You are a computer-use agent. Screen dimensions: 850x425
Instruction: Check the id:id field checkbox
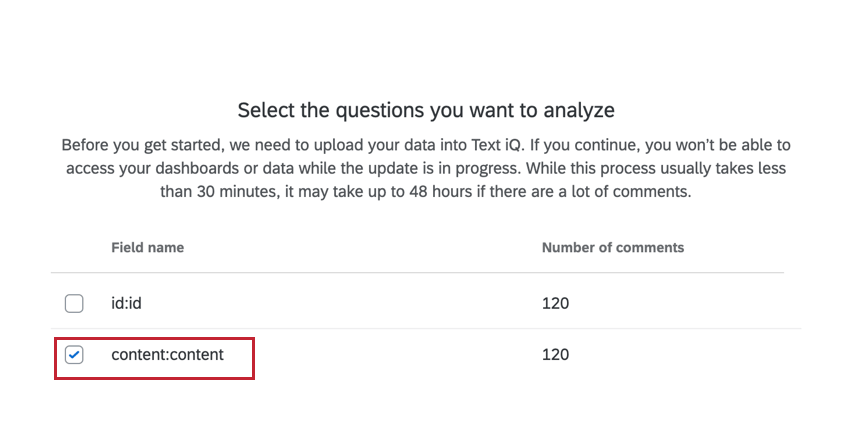[x=74, y=303]
